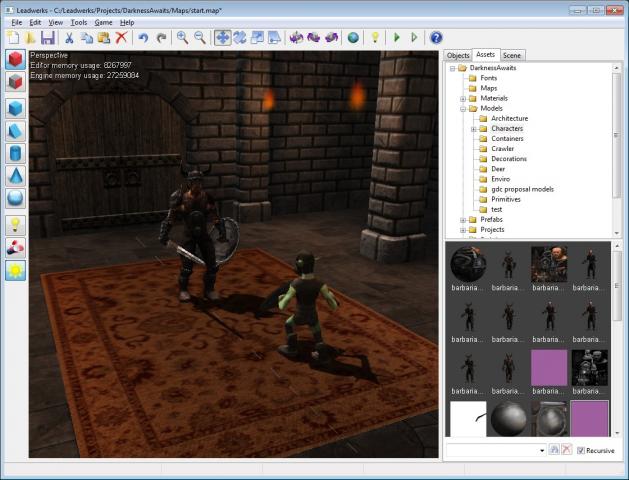The height and width of the screenshot is (480, 629).
Task: Select the Architecture folder
Action: (509, 119)
